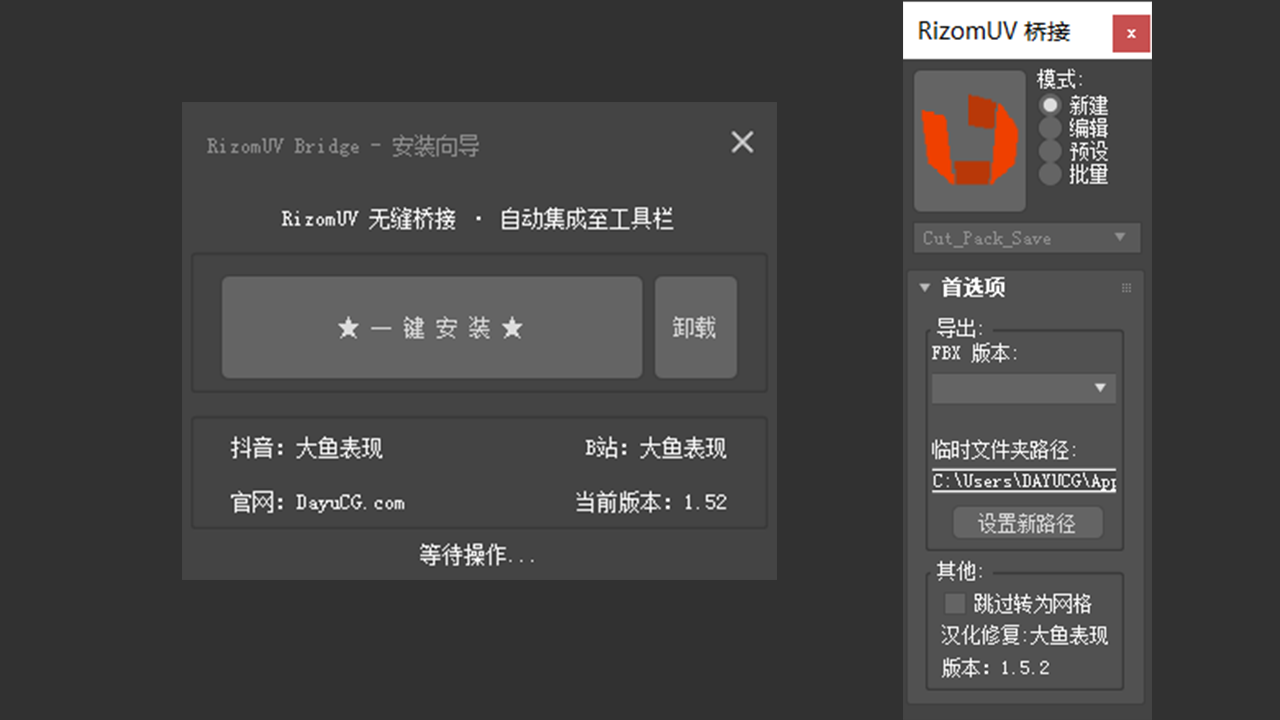Image resolution: width=1280 pixels, height=720 pixels.
Task: Click the 抖音: 大鱼表现 text
Action: [x=306, y=448]
